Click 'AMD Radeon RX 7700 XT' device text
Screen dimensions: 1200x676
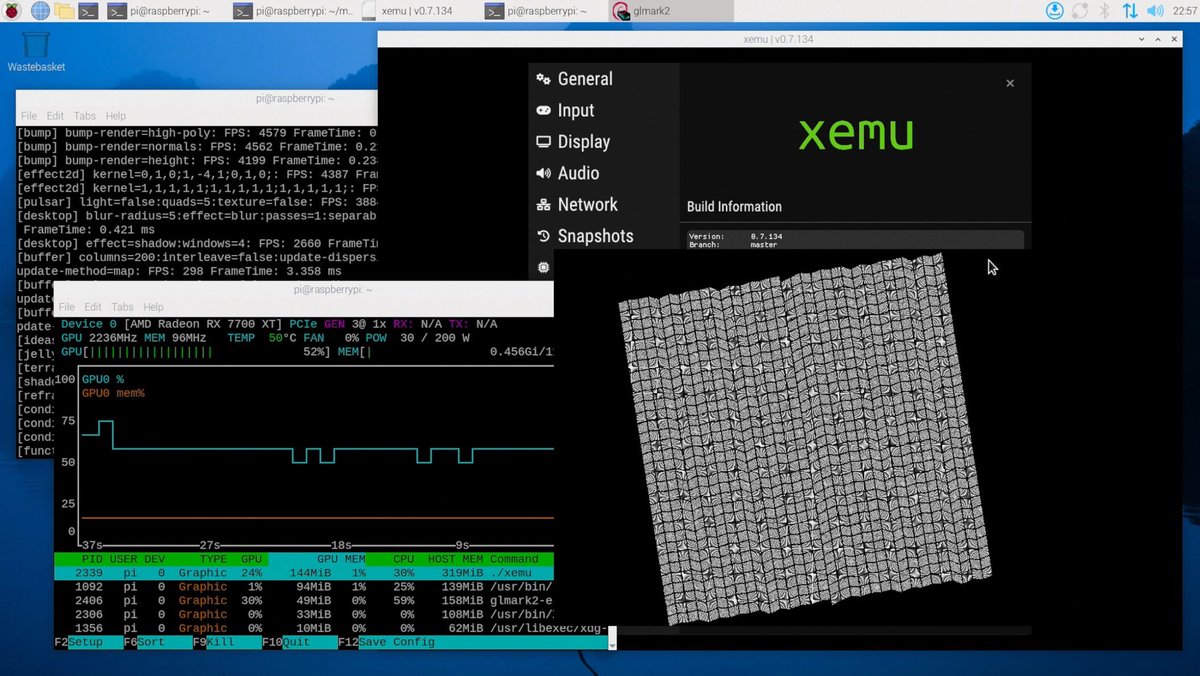(x=205, y=325)
